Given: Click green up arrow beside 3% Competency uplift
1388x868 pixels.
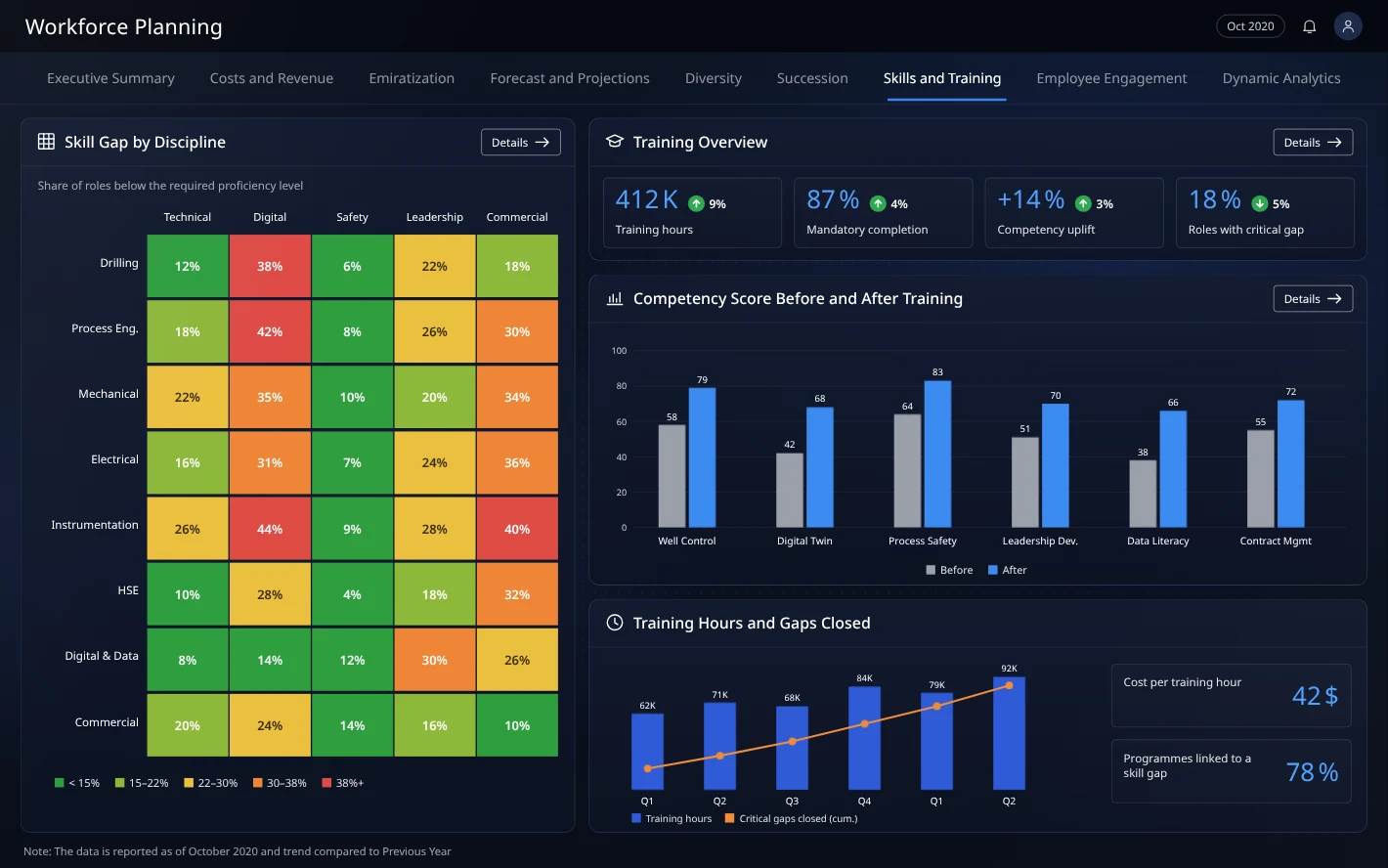Looking at the screenshot, I should coord(1083,203).
